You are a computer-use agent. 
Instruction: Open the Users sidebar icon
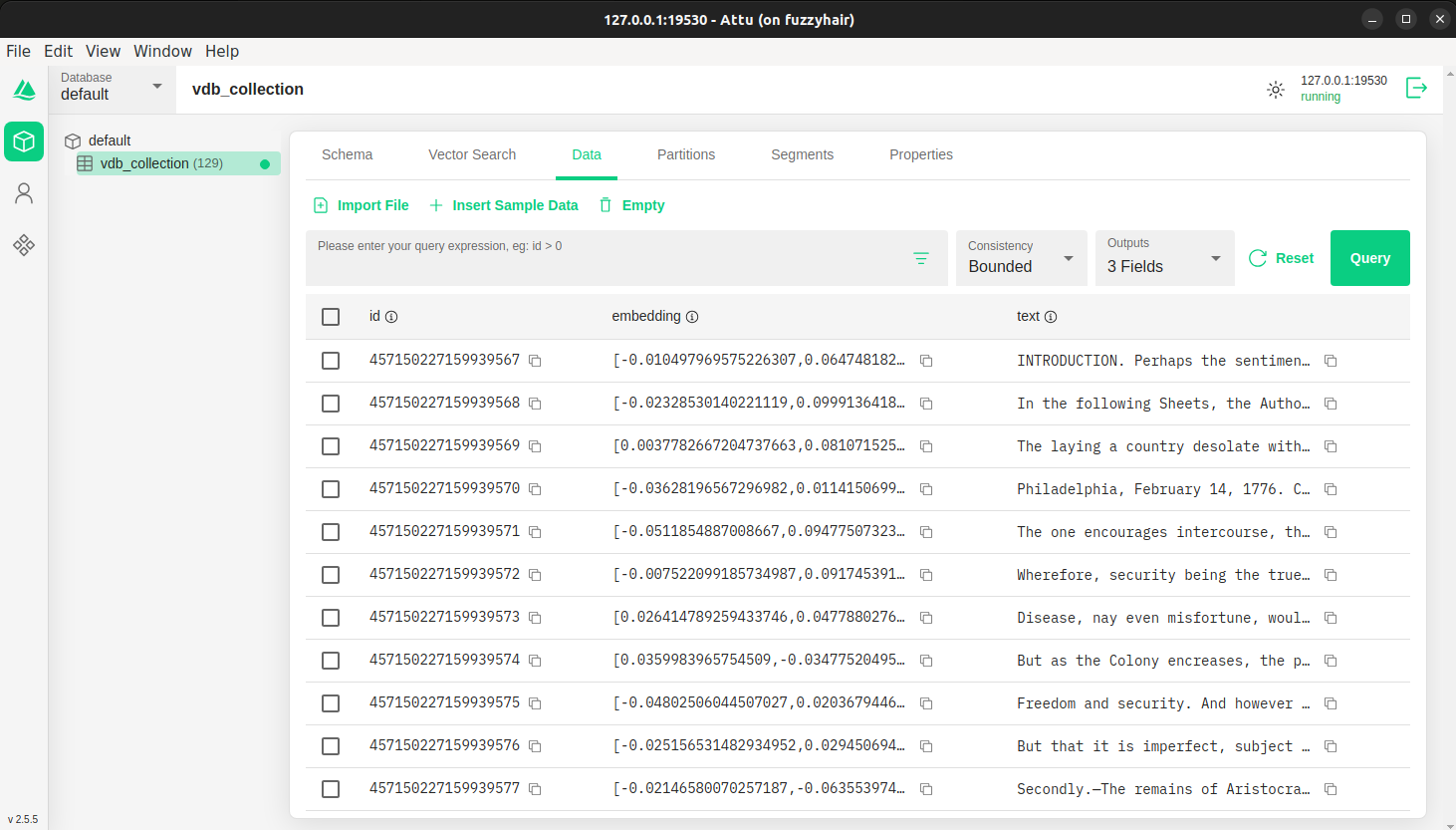pyautogui.click(x=24, y=193)
